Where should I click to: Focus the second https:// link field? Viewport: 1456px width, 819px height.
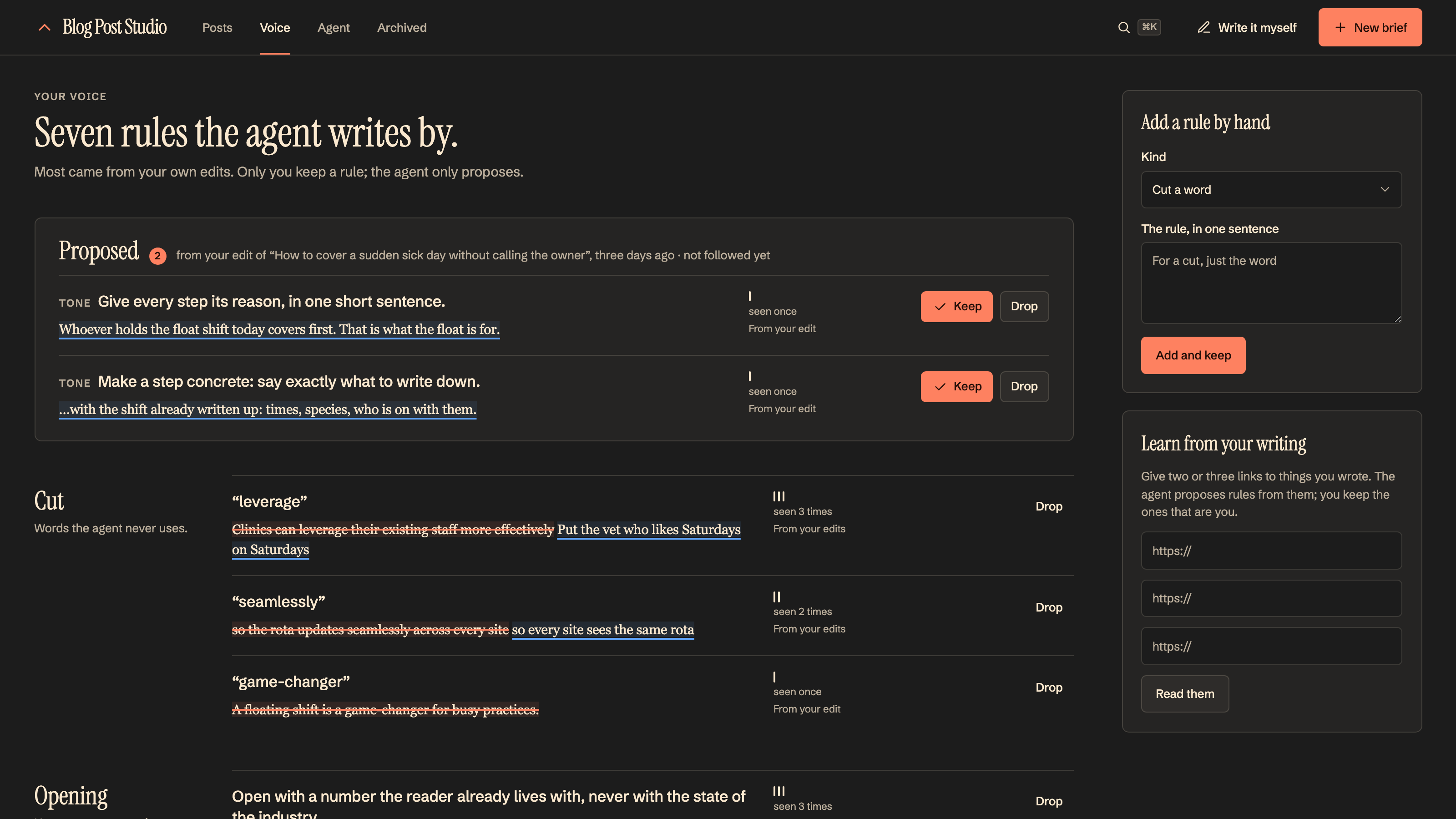pos(1271,598)
